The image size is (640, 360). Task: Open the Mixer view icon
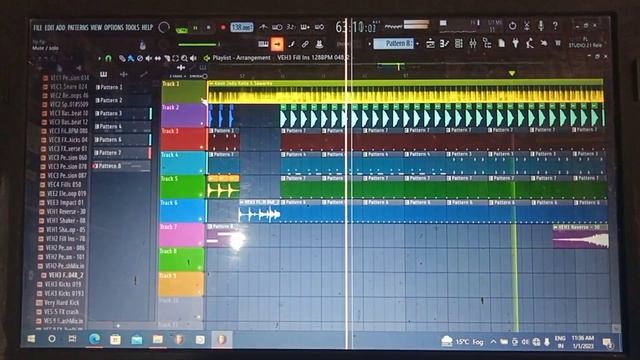tap(473, 43)
